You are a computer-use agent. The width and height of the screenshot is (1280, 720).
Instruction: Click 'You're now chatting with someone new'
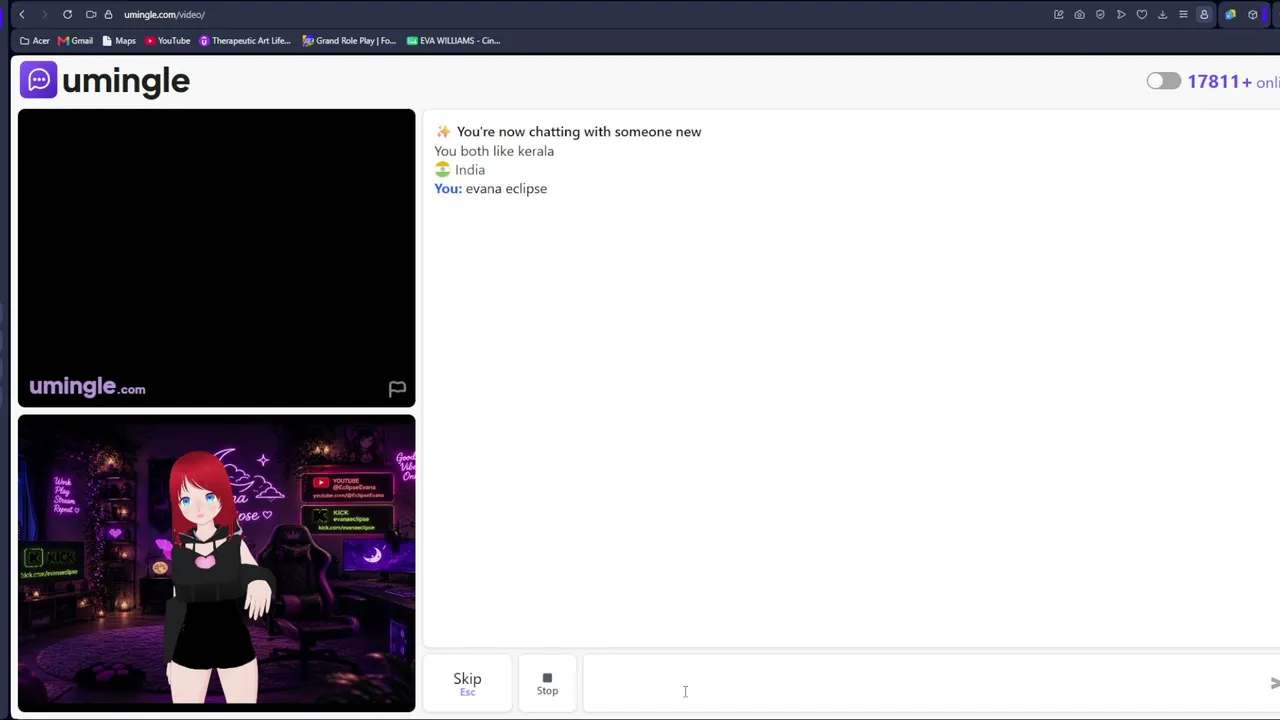[579, 132]
